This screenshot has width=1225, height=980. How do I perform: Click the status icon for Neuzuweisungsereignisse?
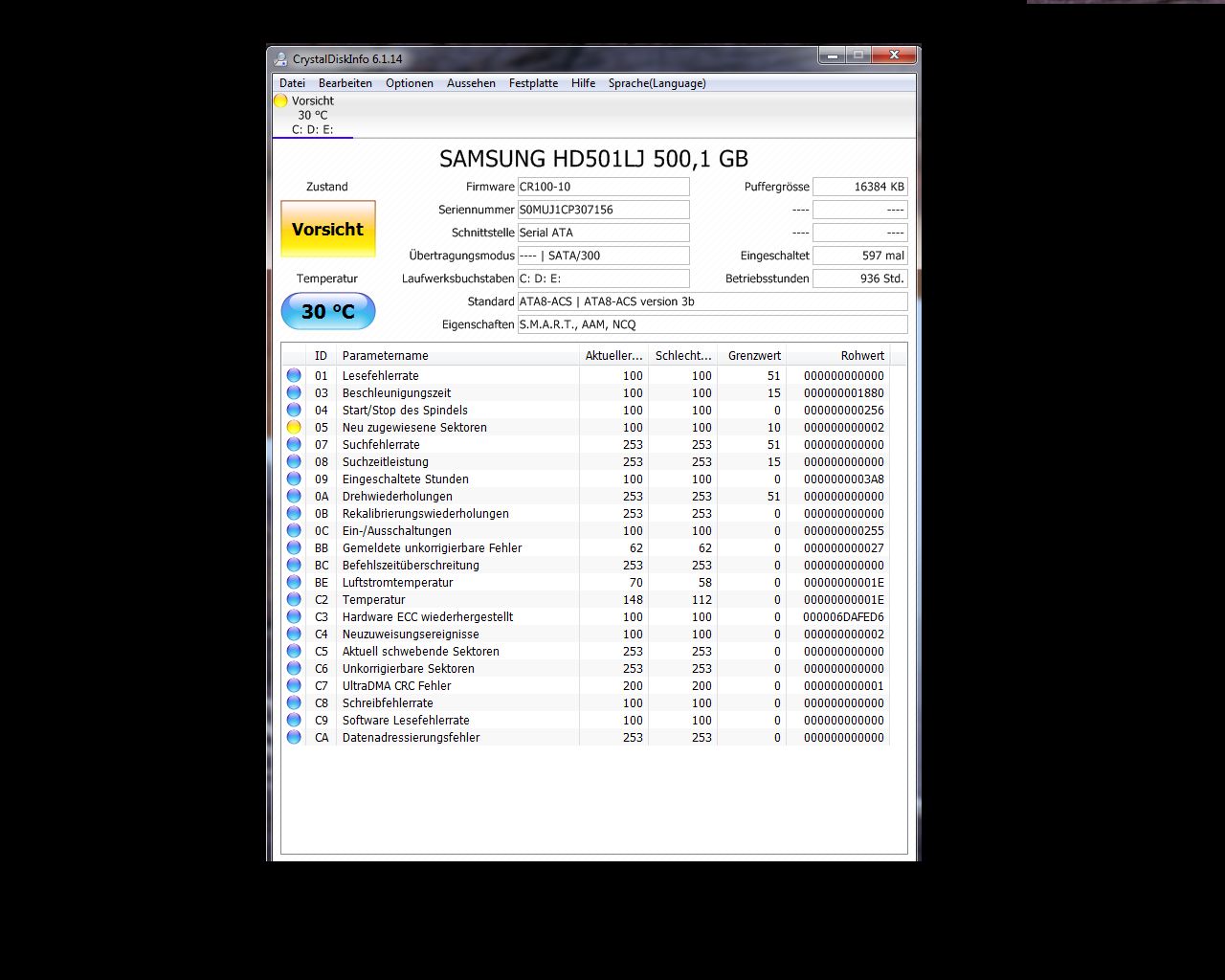point(294,634)
